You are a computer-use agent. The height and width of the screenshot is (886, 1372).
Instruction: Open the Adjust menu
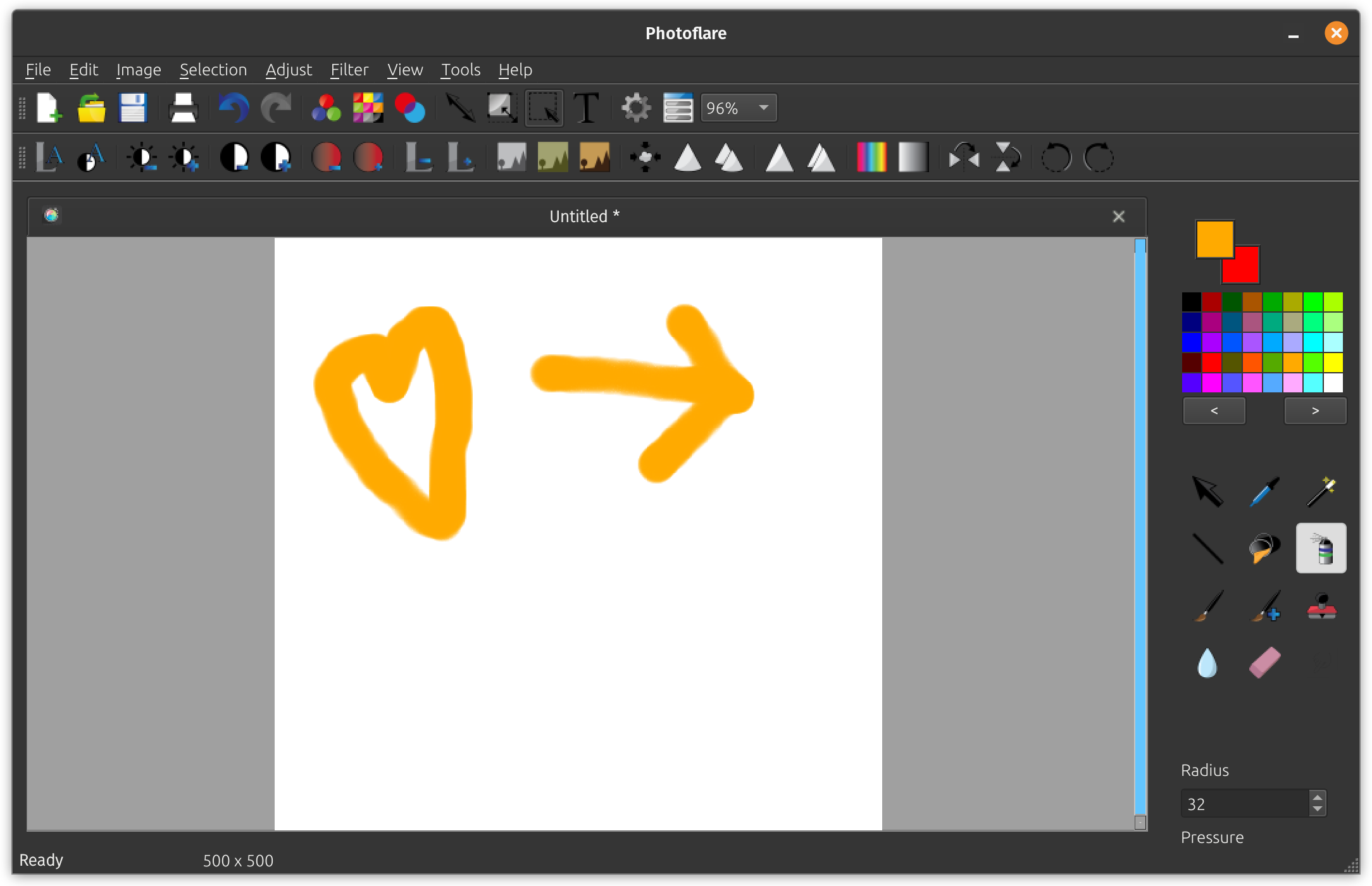pos(289,70)
